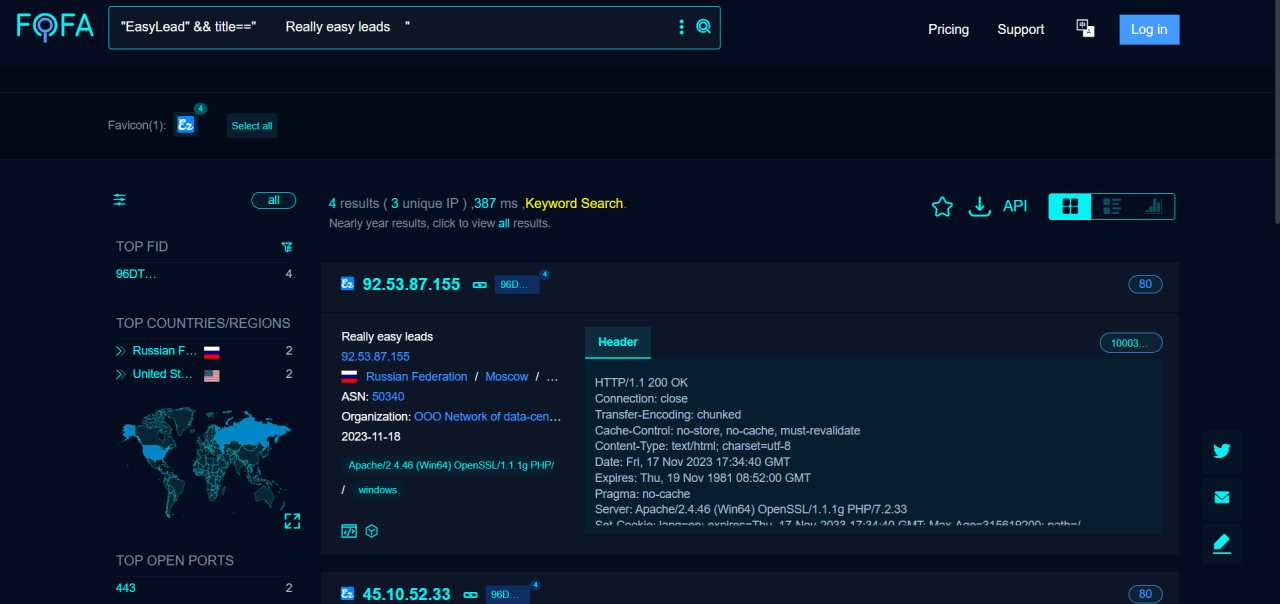
Task: Run search with magnifier icon
Action: tap(704, 27)
